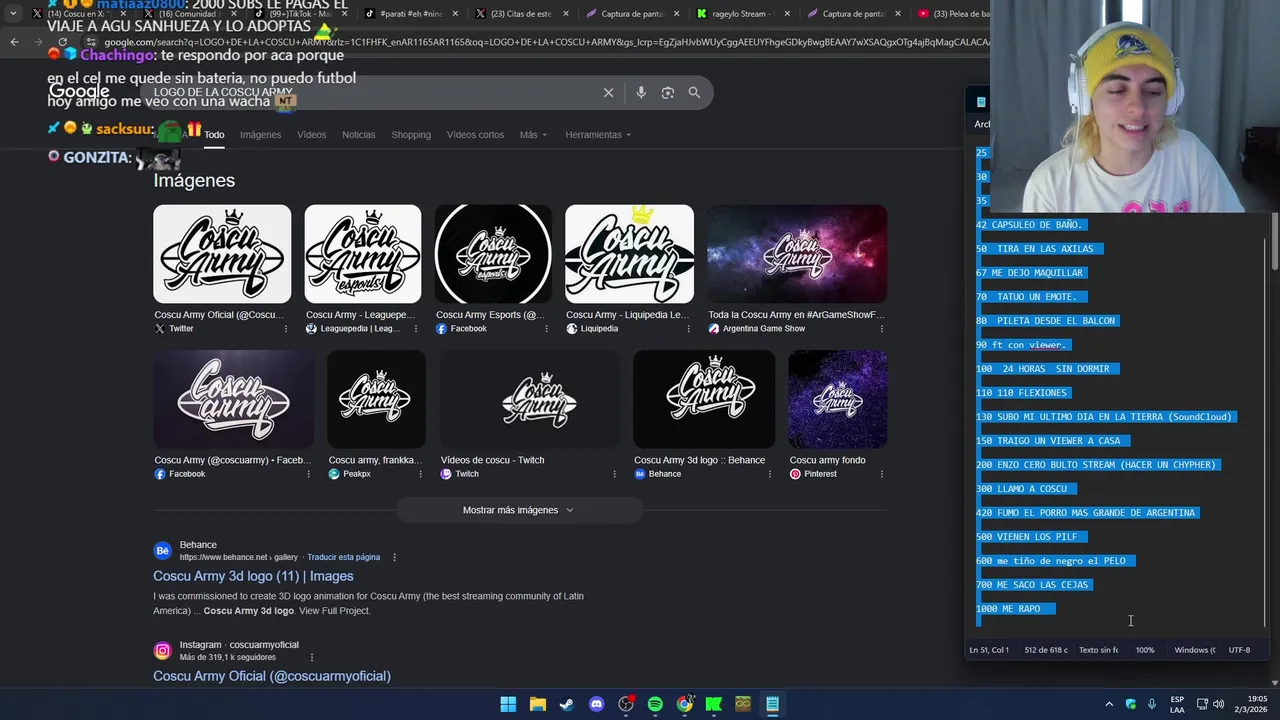Click line '300 LLAMO A COSCU' in Notepad
Screen dimensions: 1280x720
coord(1021,489)
